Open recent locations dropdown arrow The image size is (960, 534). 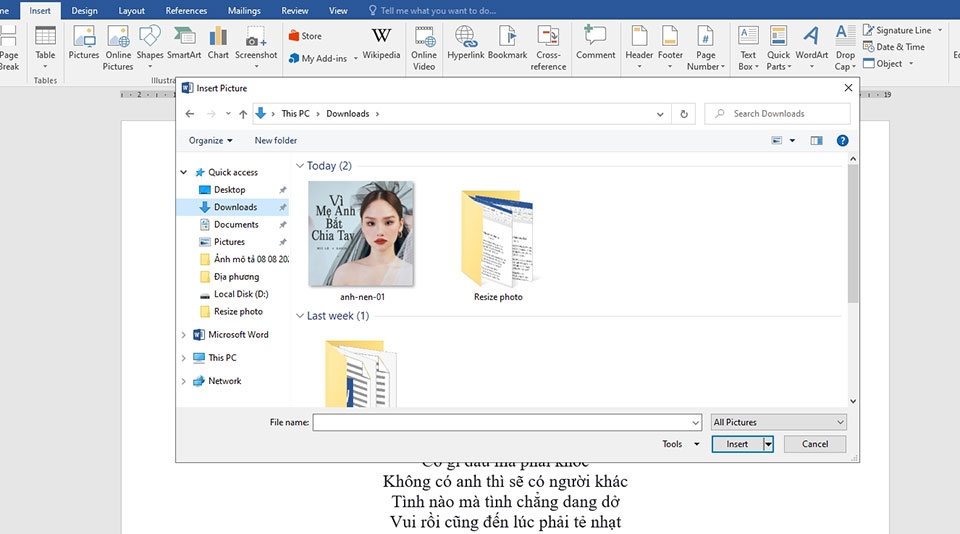[228, 114]
